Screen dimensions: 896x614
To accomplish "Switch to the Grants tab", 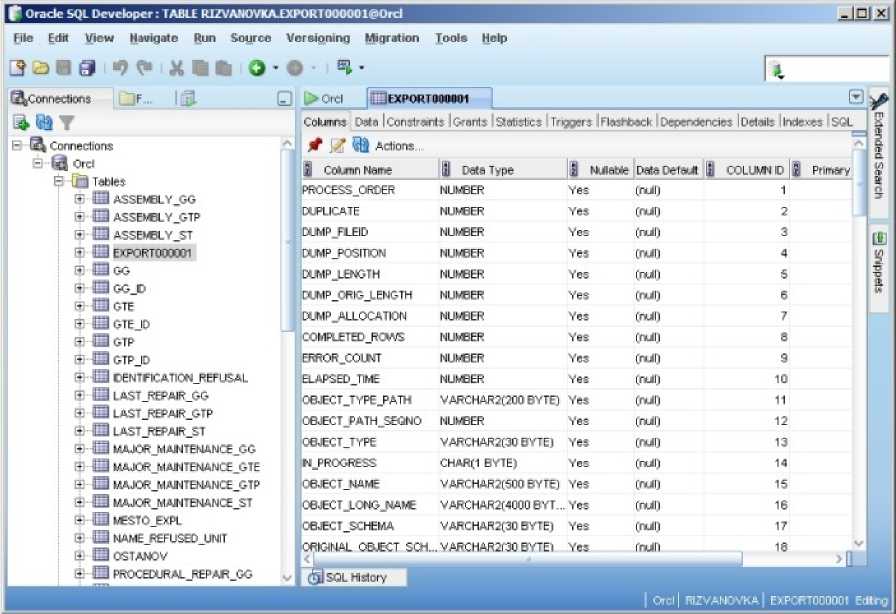I will tap(470, 122).
